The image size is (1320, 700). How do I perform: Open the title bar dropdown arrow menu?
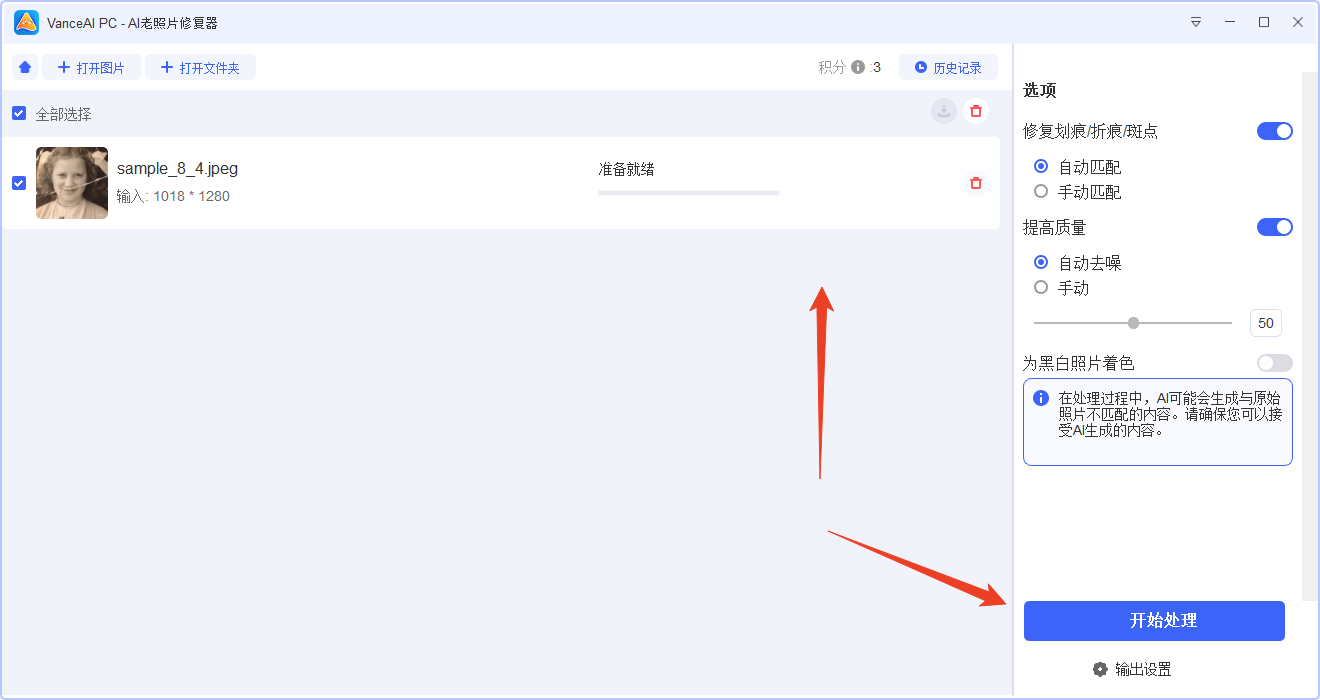(1196, 21)
